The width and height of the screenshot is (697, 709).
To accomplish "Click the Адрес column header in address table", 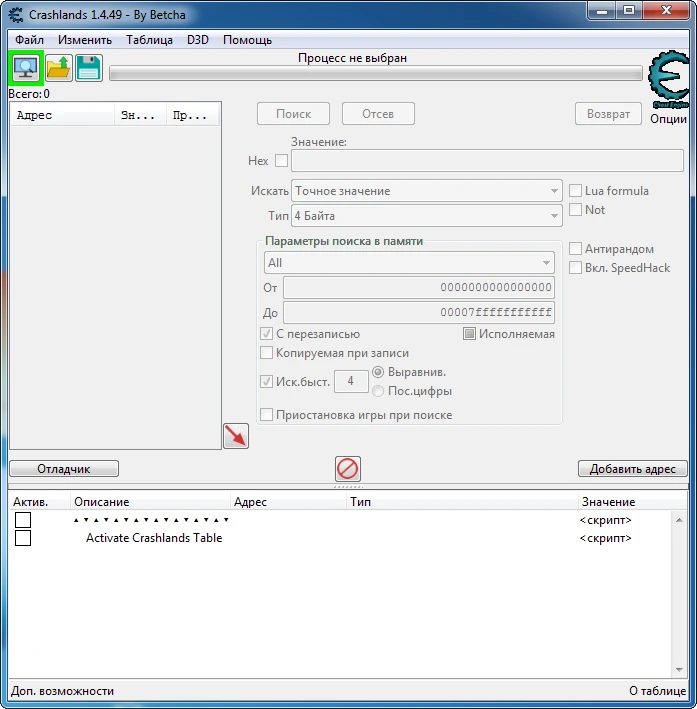I will (x=288, y=501).
